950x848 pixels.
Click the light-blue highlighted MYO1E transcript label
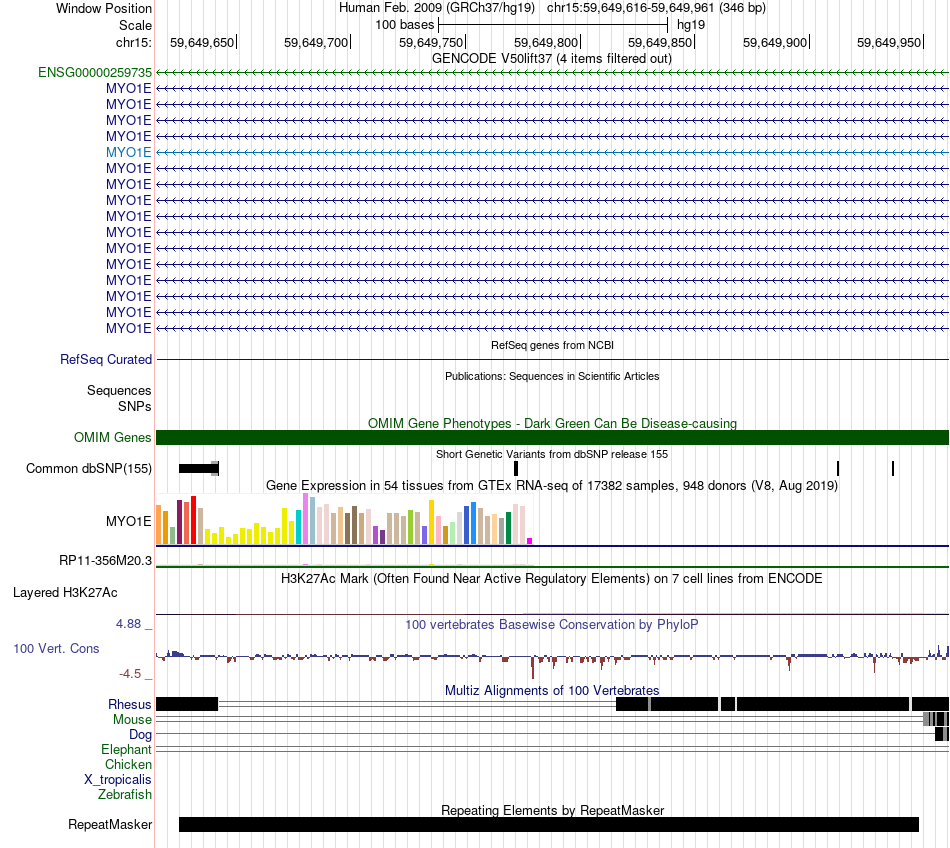(x=128, y=153)
